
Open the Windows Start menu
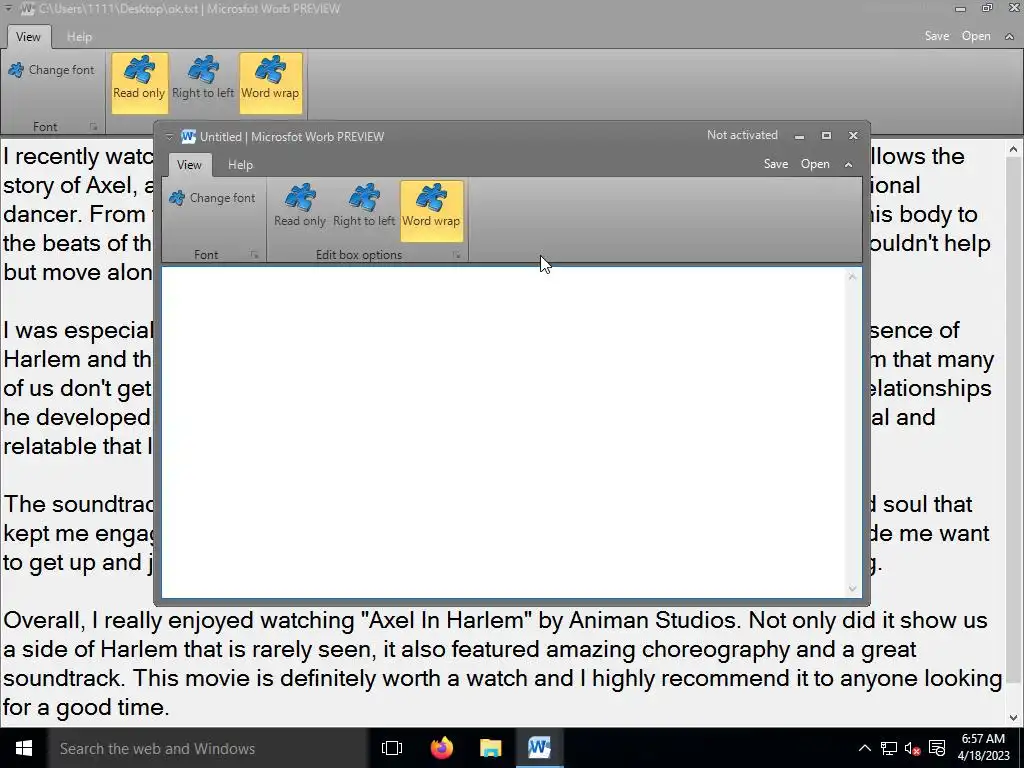coord(24,748)
